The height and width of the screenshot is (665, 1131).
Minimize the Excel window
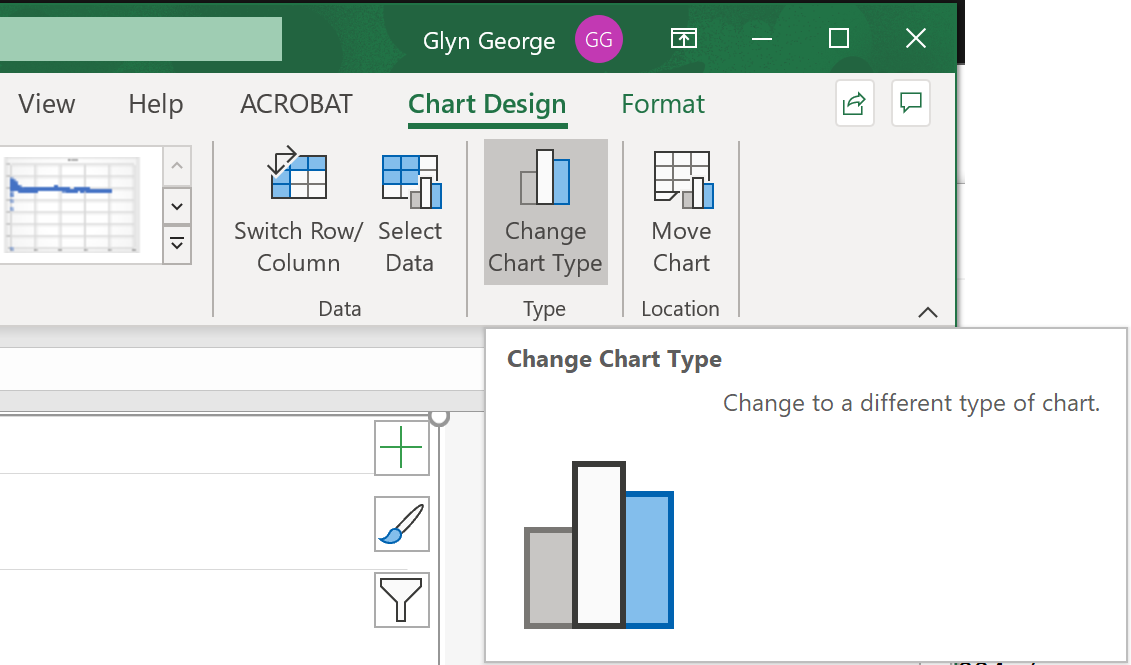[x=762, y=38]
